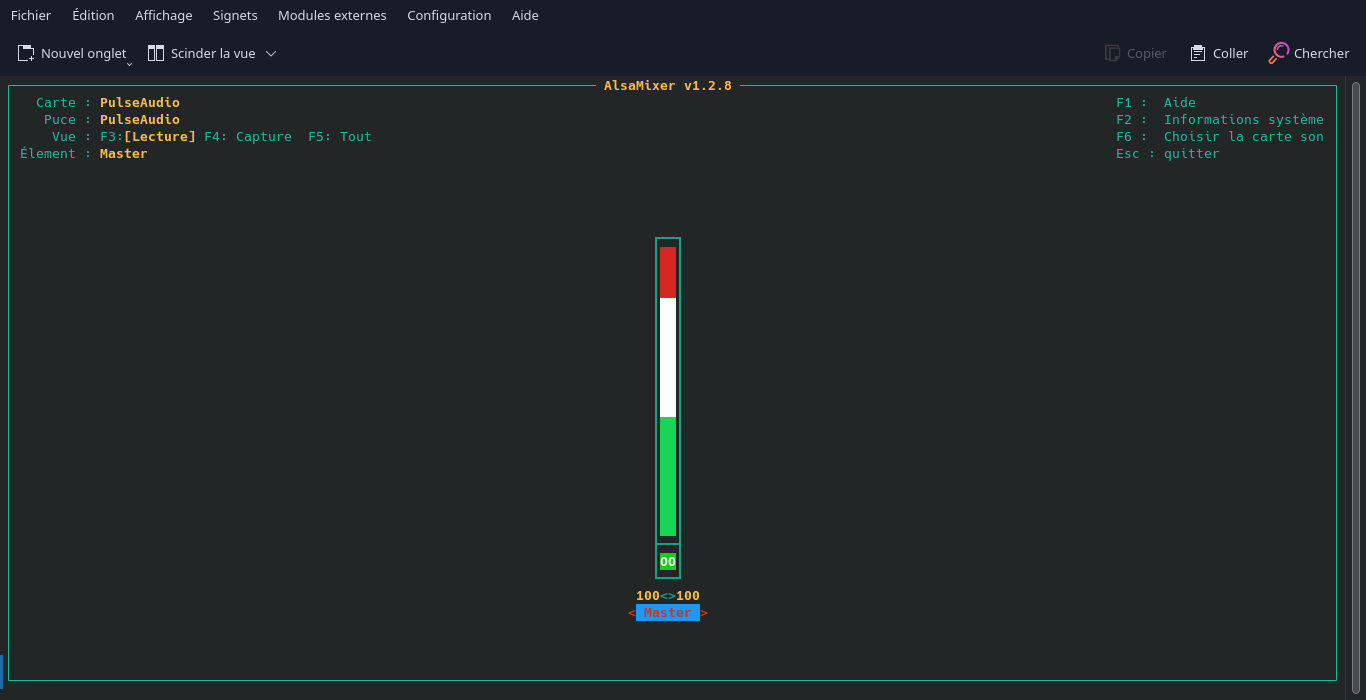This screenshot has width=1366, height=700.
Task: Click the Chercher magnifier icon
Action: (x=1279, y=53)
